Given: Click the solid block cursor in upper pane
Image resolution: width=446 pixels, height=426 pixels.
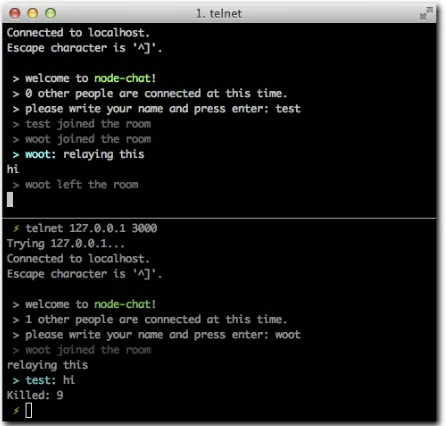Looking at the screenshot, I should click(x=10, y=199).
